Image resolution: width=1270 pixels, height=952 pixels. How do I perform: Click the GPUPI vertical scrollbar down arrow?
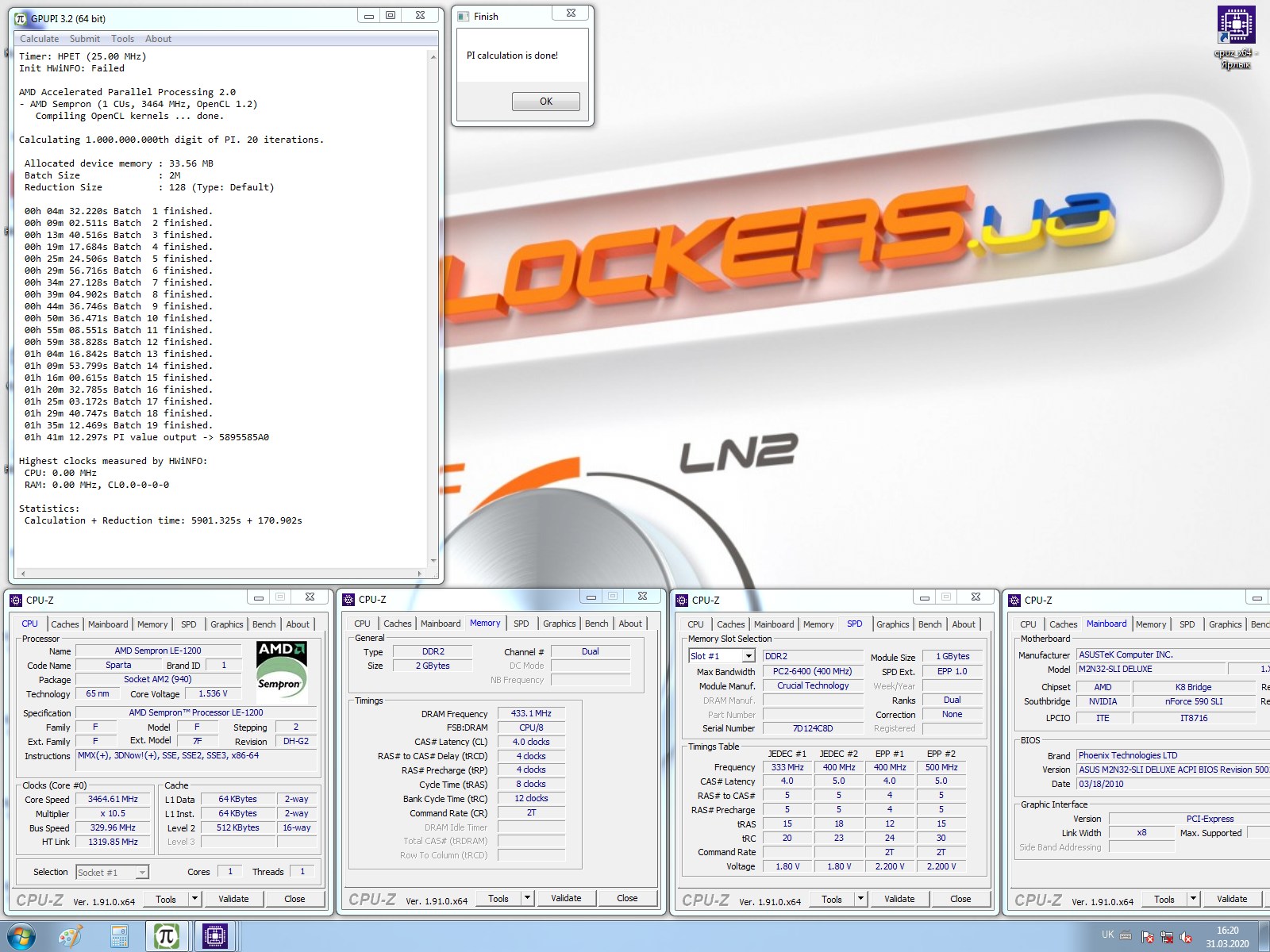(x=433, y=561)
